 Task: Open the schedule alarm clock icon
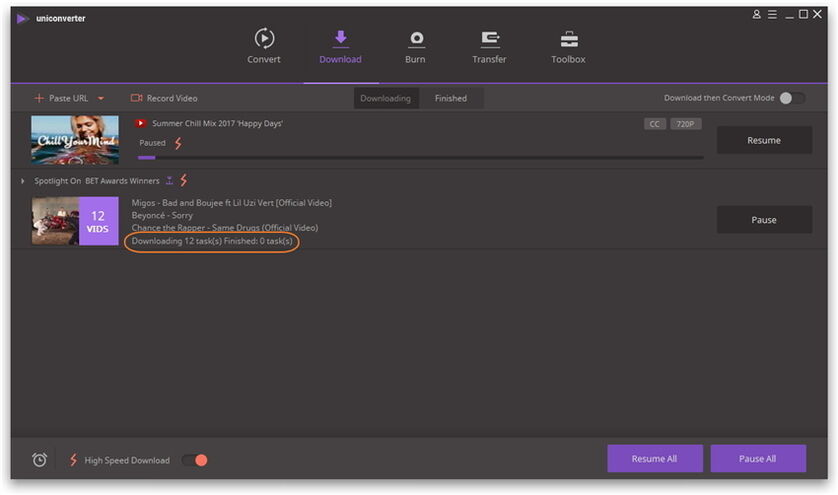(39, 460)
